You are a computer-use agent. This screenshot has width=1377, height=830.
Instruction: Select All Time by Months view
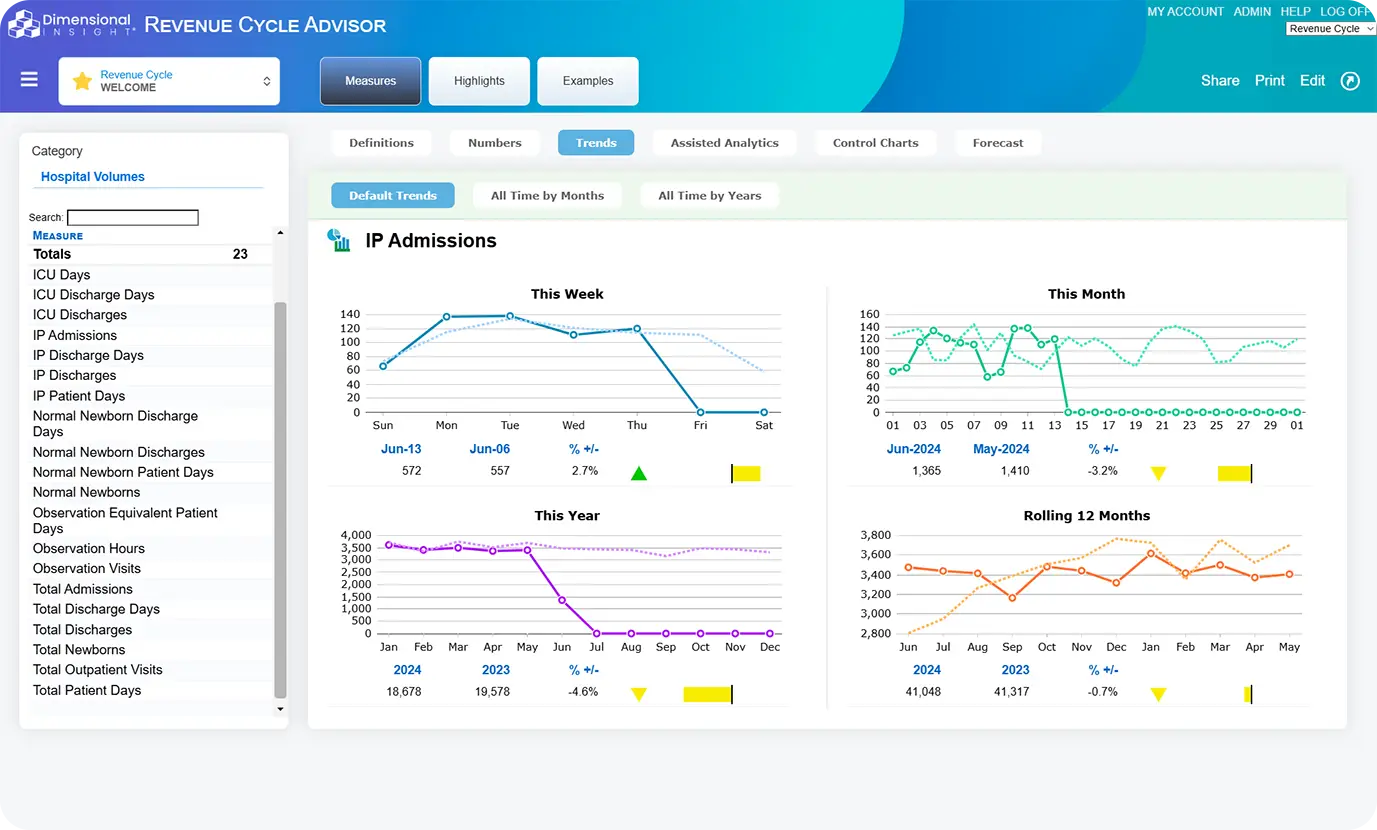pos(547,196)
